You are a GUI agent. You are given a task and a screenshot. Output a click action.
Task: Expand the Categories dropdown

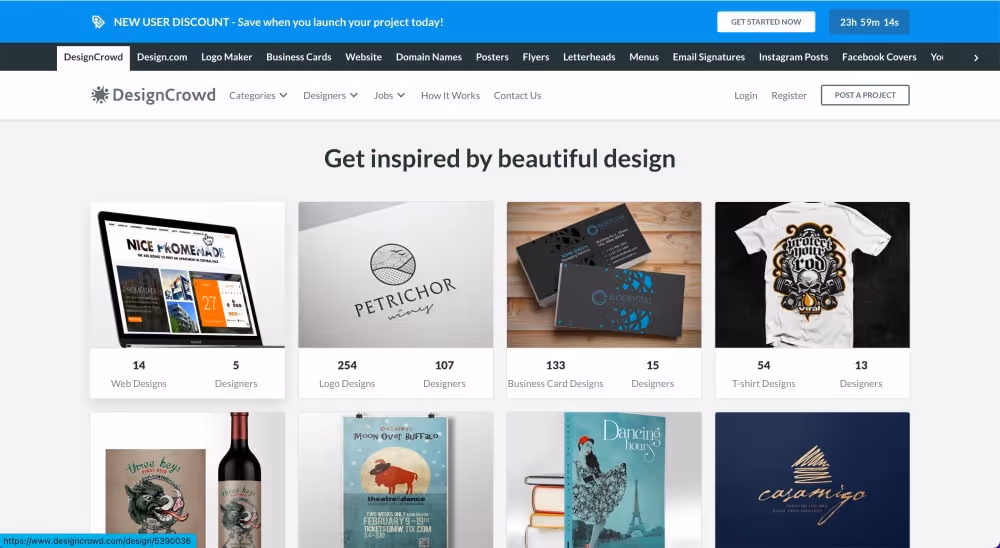coord(258,95)
